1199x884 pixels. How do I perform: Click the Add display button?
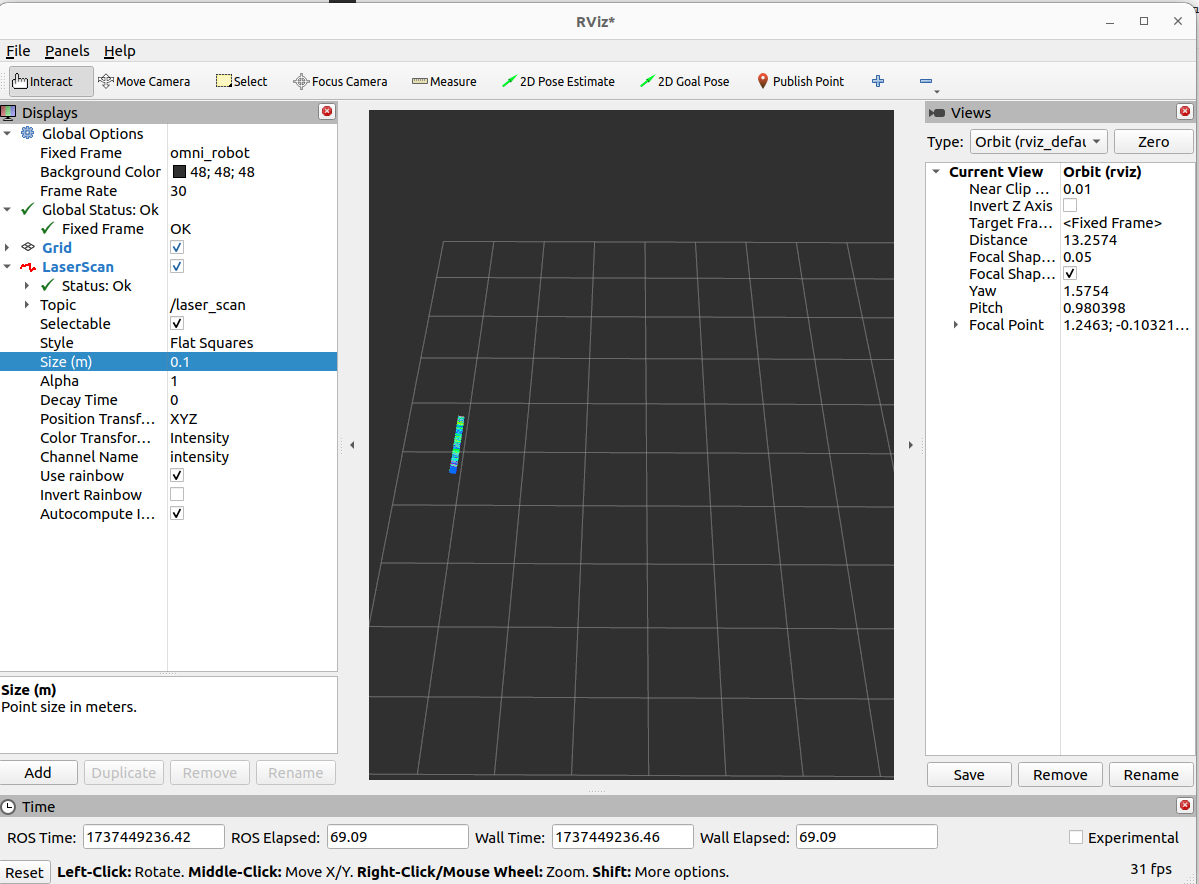click(x=38, y=772)
